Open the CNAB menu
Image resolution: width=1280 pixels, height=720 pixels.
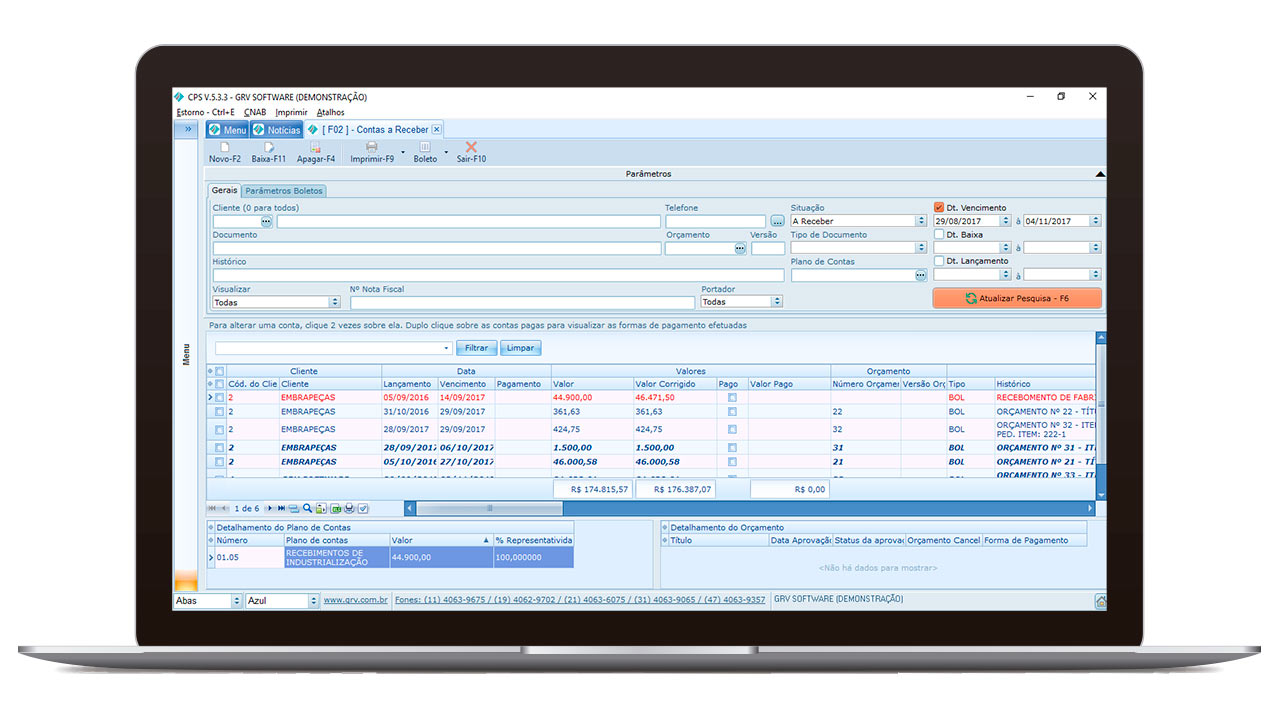click(255, 112)
